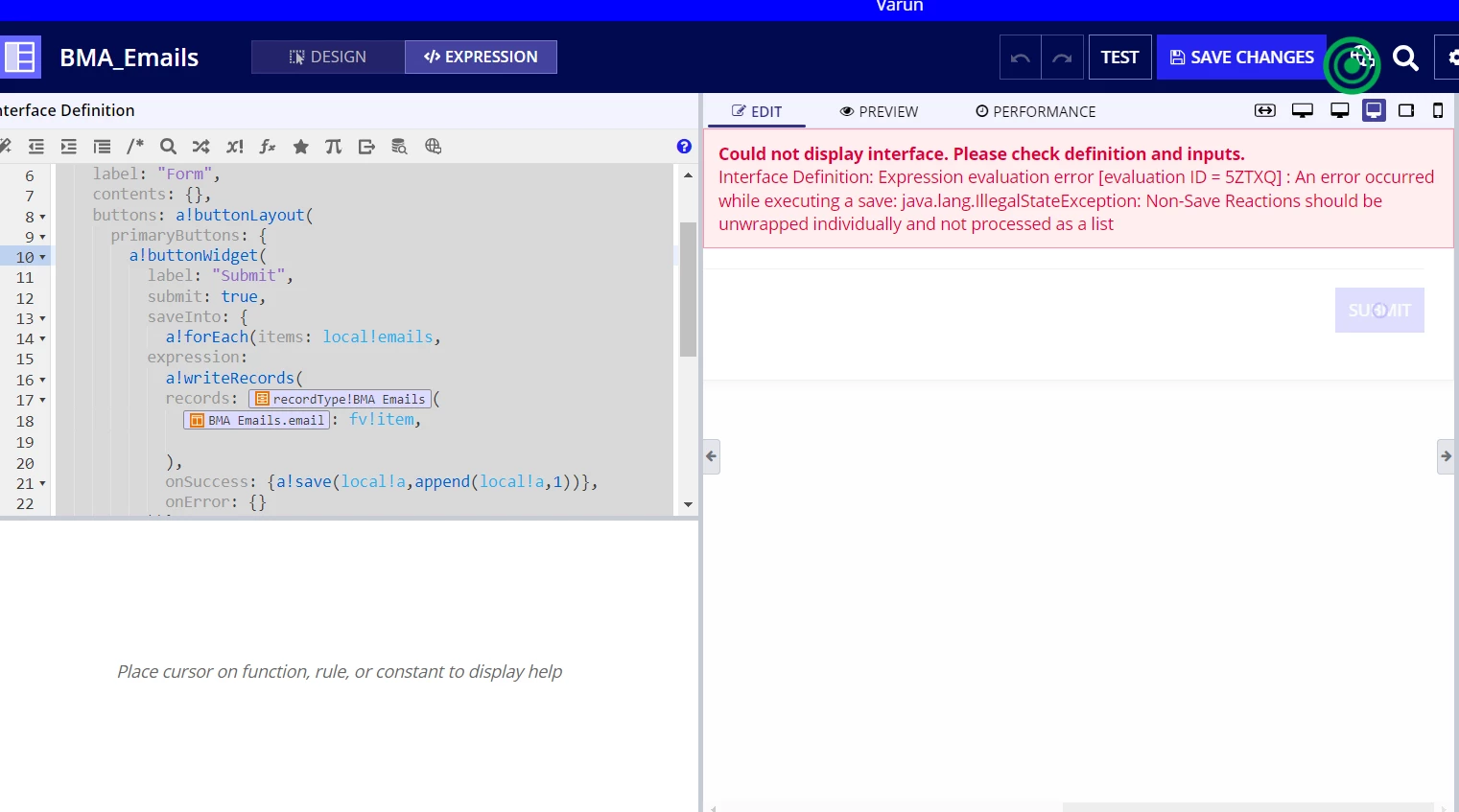
Task: Click the BMA Emails.email field chip
Action: pyautogui.click(x=256, y=420)
